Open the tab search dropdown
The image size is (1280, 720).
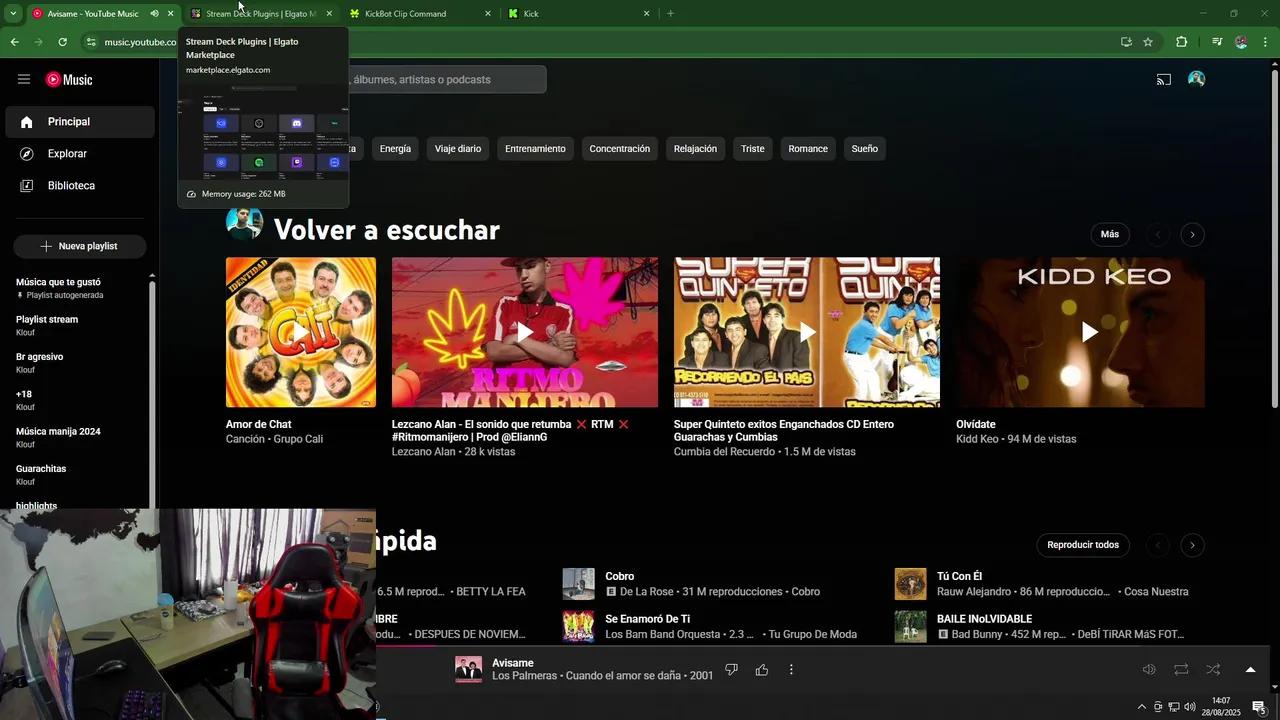coord(13,14)
